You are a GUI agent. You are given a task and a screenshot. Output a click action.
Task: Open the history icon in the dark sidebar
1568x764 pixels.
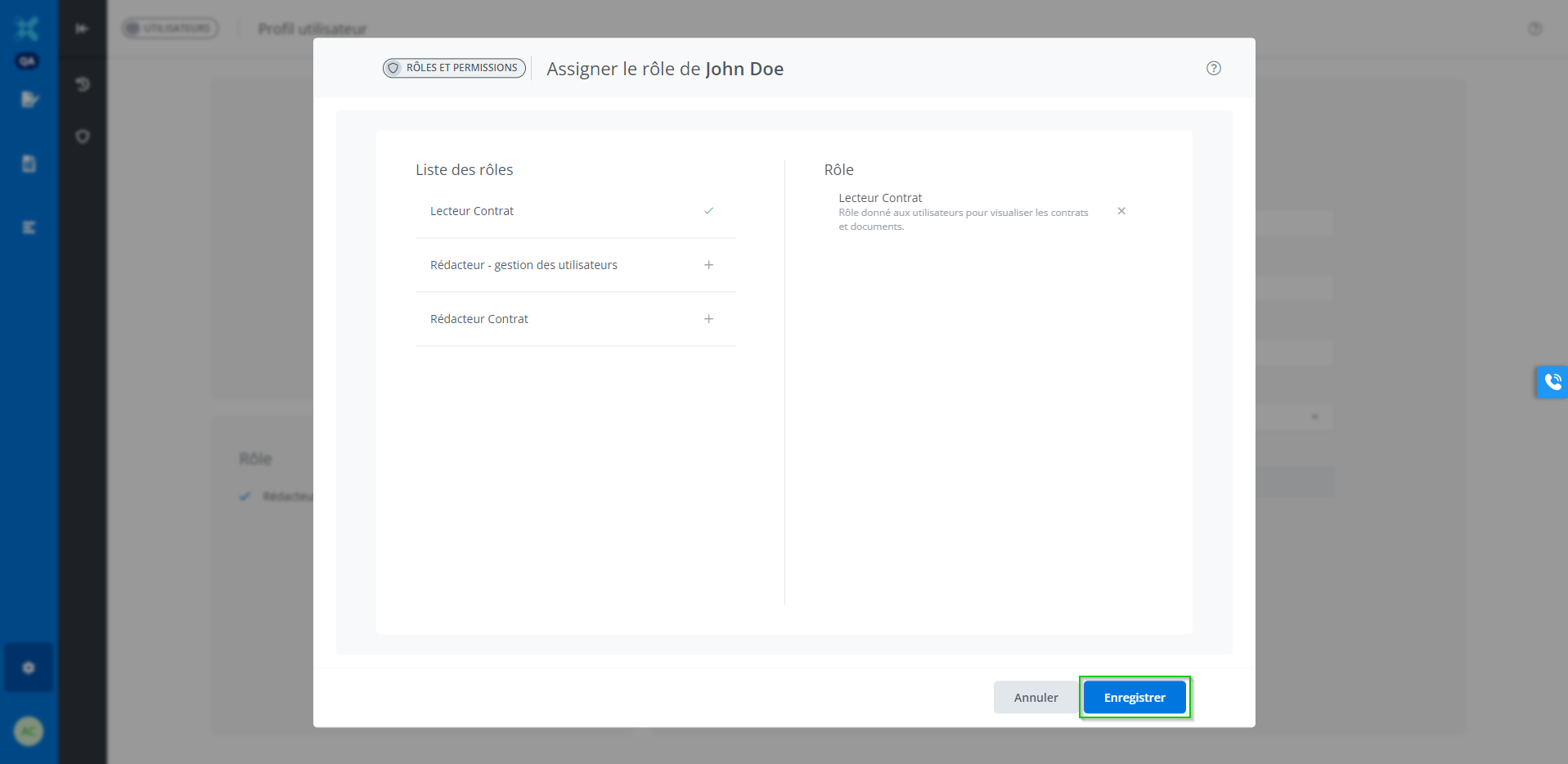[x=82, y=84]
